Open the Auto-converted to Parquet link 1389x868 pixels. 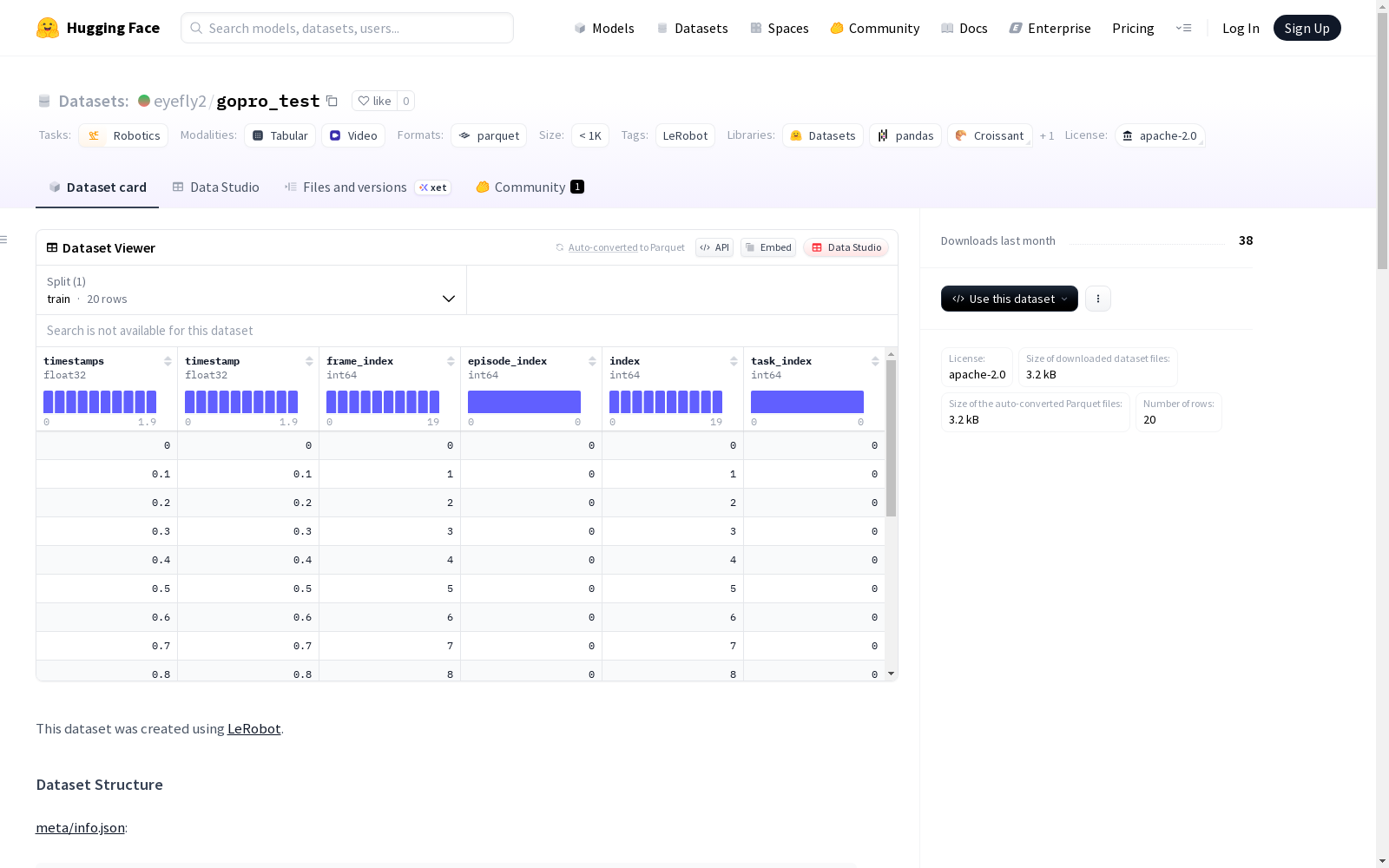[626, 247]
